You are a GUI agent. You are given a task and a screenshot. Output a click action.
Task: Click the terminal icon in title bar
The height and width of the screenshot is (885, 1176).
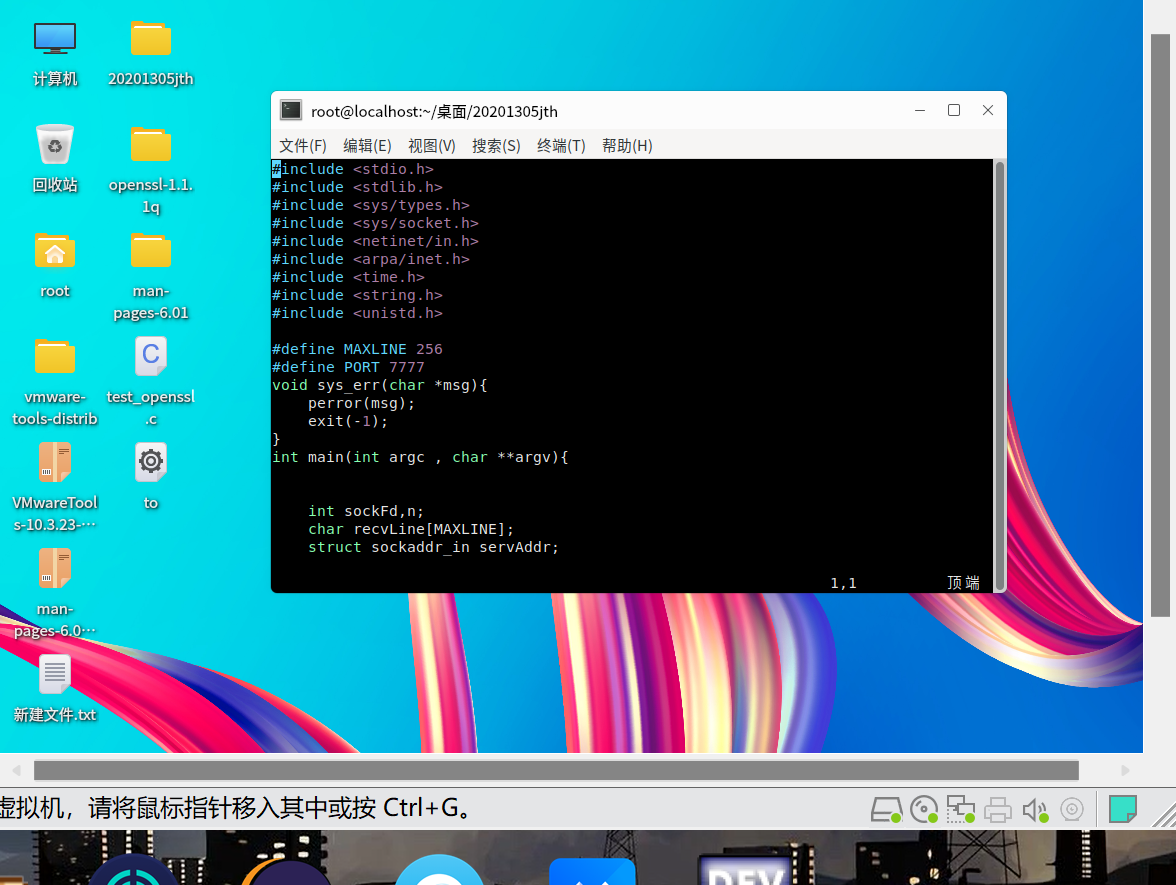pyautogui.click(x=291, y=111)
